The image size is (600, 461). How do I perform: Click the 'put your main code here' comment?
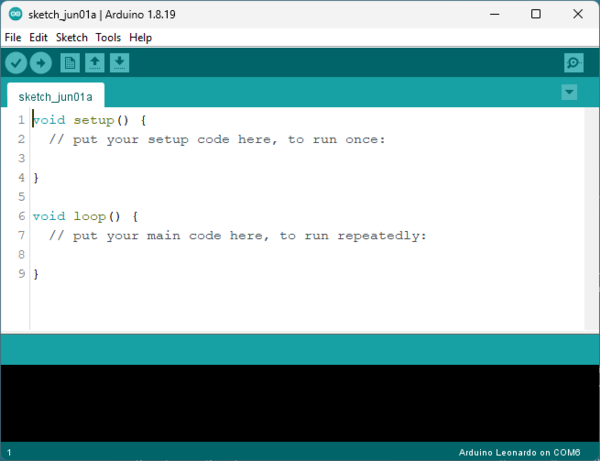click(x=238, y=236)
